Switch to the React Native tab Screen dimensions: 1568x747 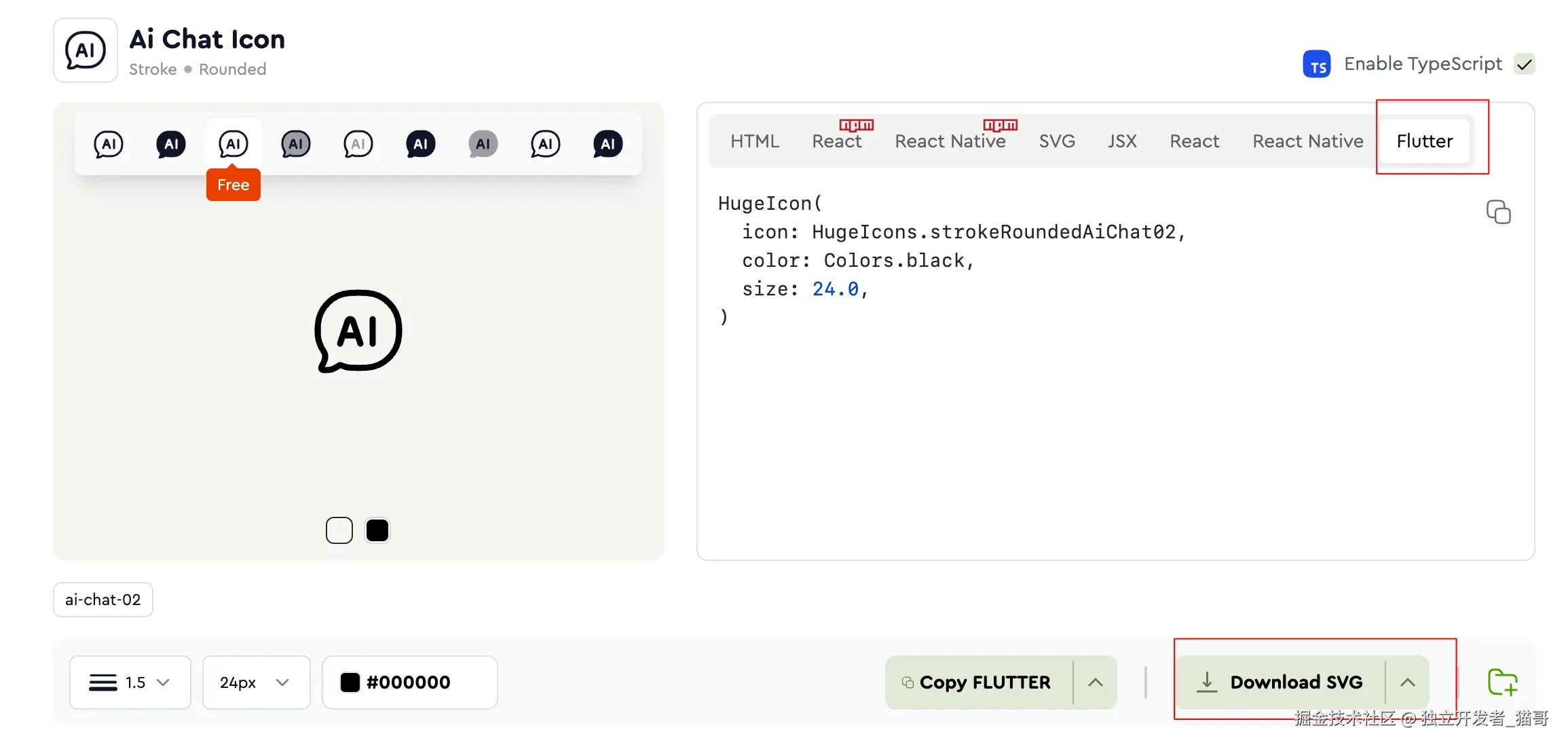pos(950,141)
